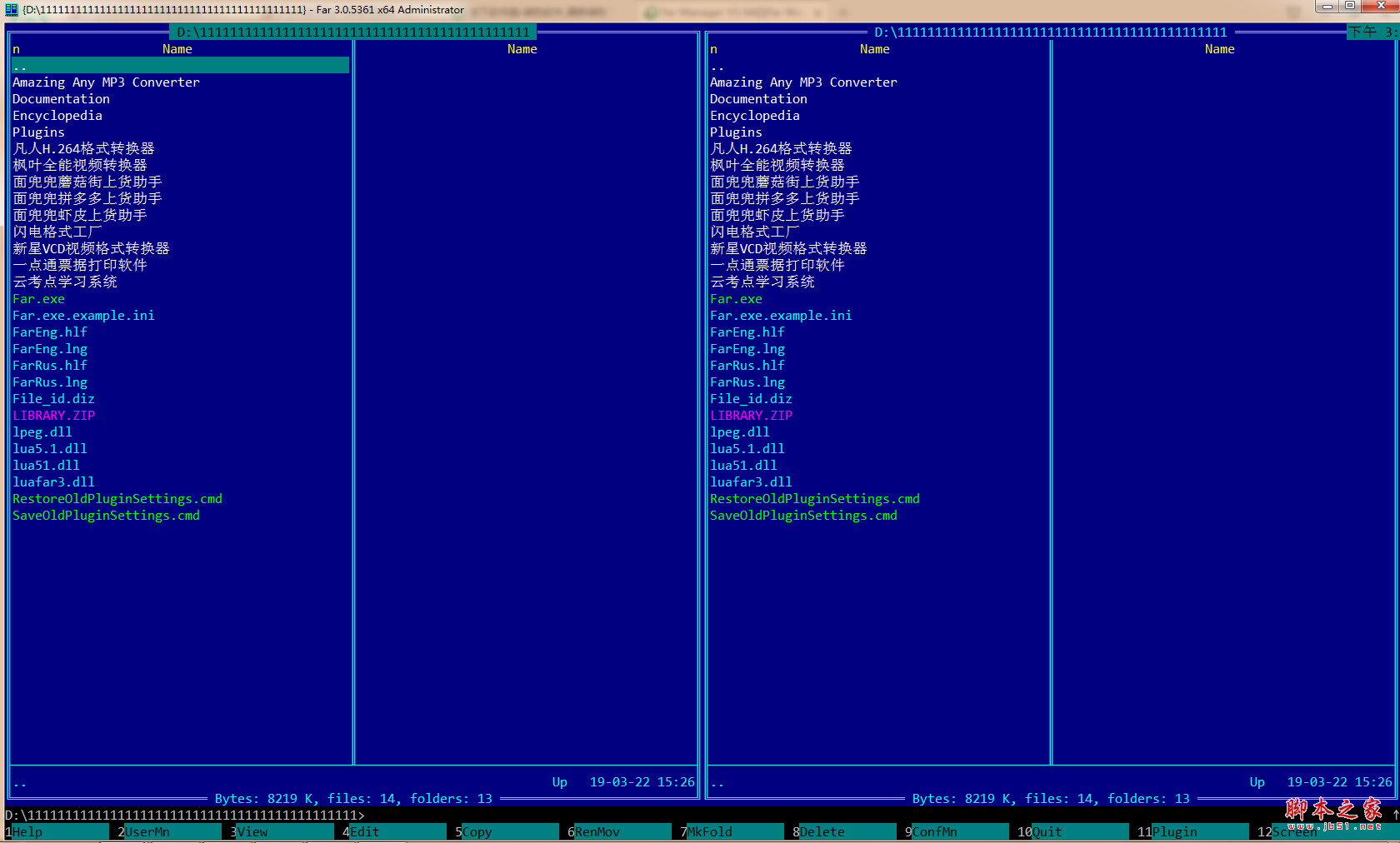Click the command line input prompt
Image resolution: width=1400 pixels, height=843 pixels.
click(583, 815)
